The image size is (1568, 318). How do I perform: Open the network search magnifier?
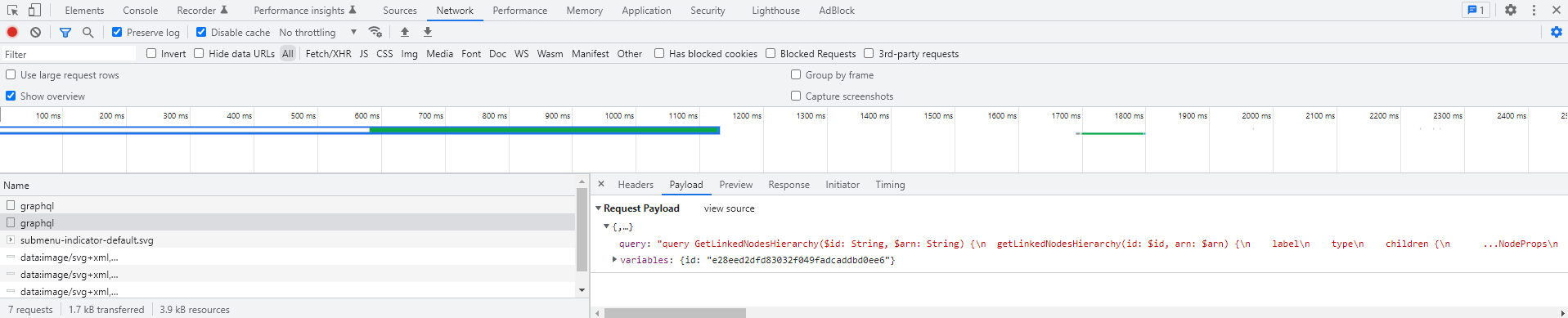pos(88,32)
